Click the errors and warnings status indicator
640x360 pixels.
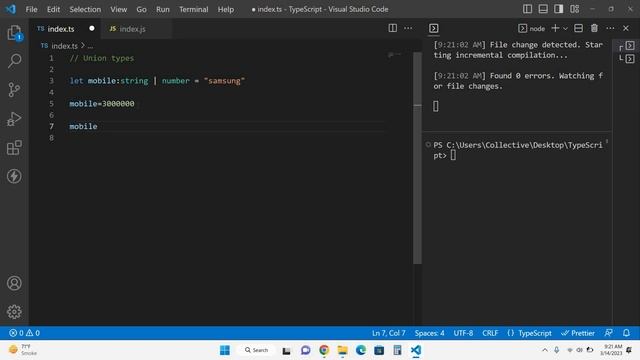tap(24, 333)
